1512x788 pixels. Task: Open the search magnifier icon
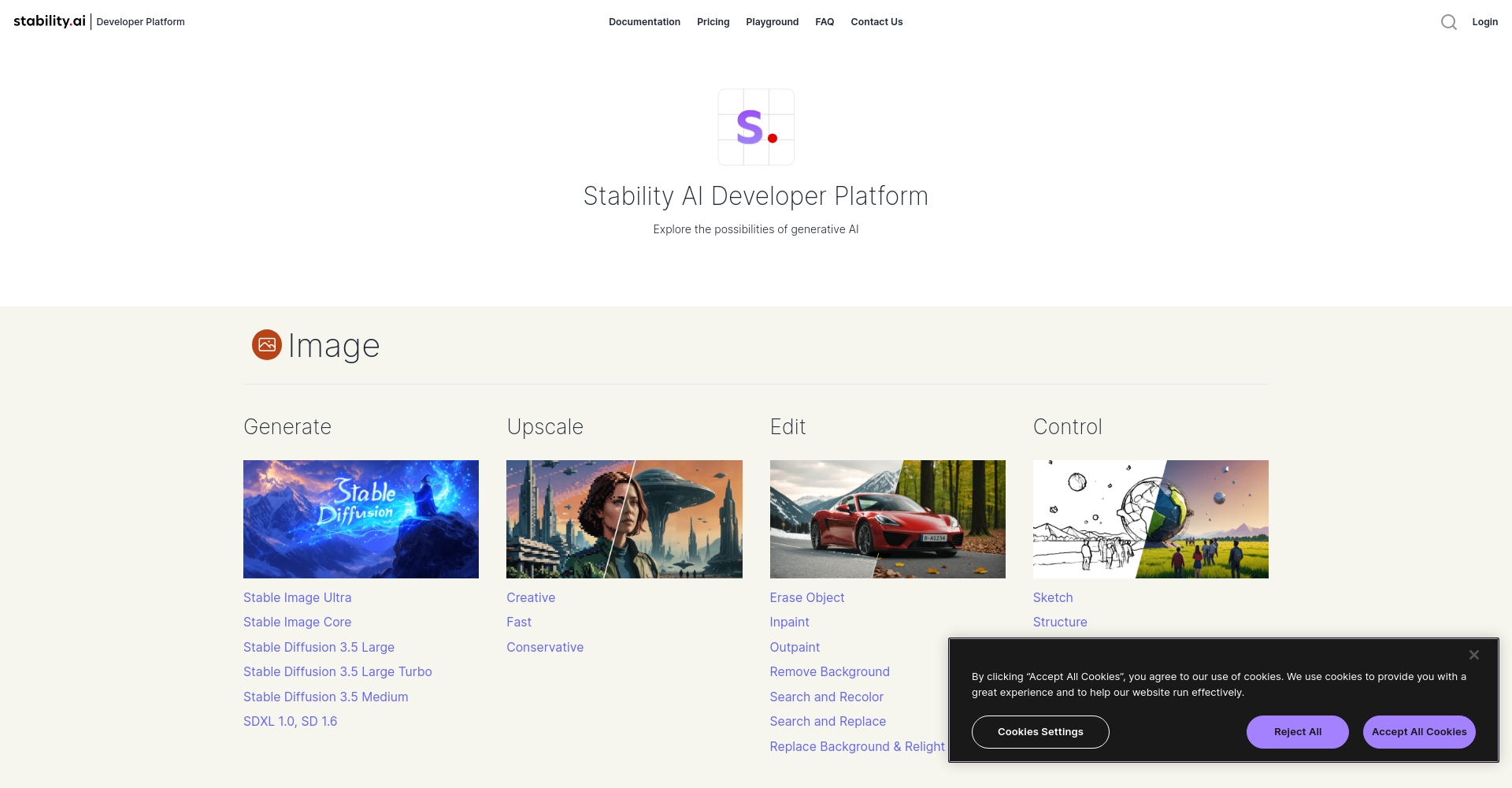click(x=1448, y=22)
